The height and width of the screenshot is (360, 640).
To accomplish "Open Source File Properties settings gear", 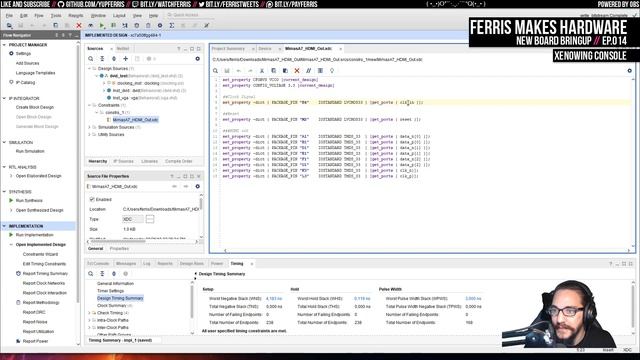I will [x=198, y=187].
